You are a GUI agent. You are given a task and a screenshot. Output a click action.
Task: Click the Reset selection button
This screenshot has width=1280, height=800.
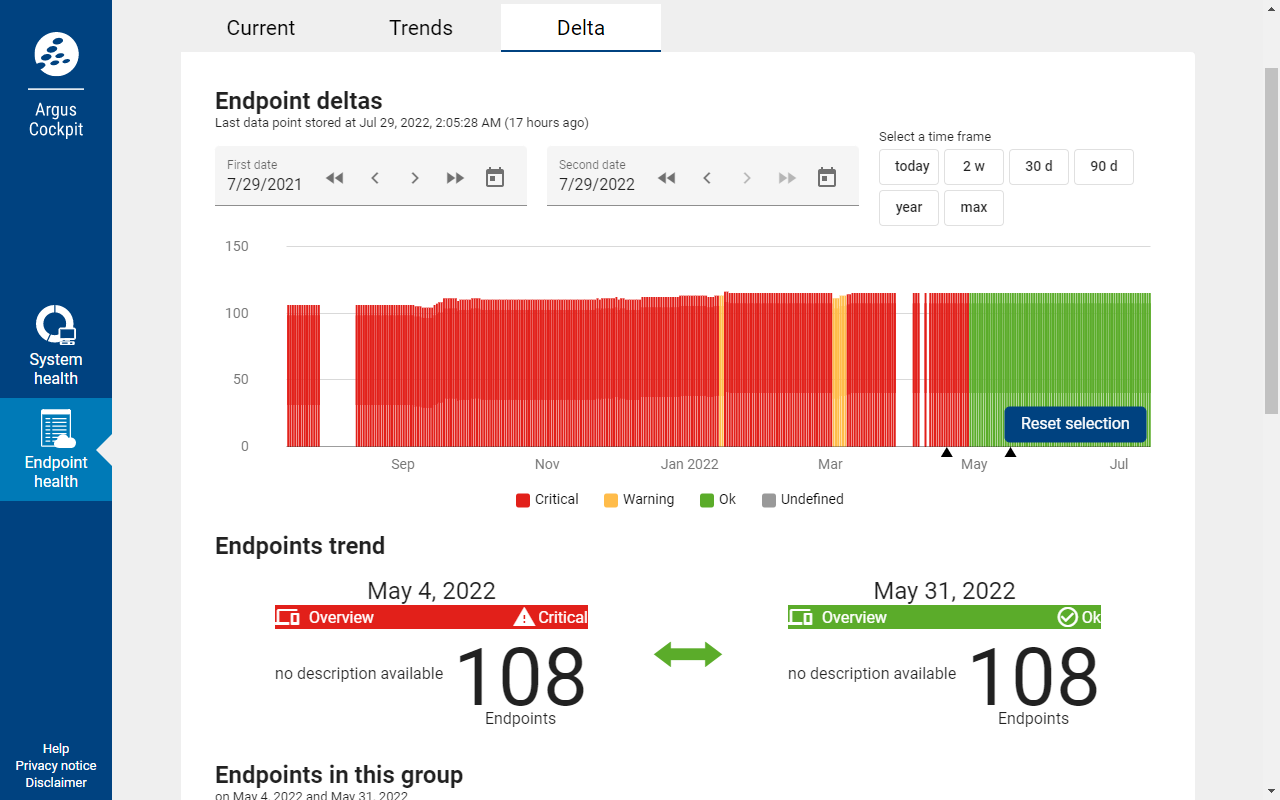pyautogui.click(x=1075, y=424)
